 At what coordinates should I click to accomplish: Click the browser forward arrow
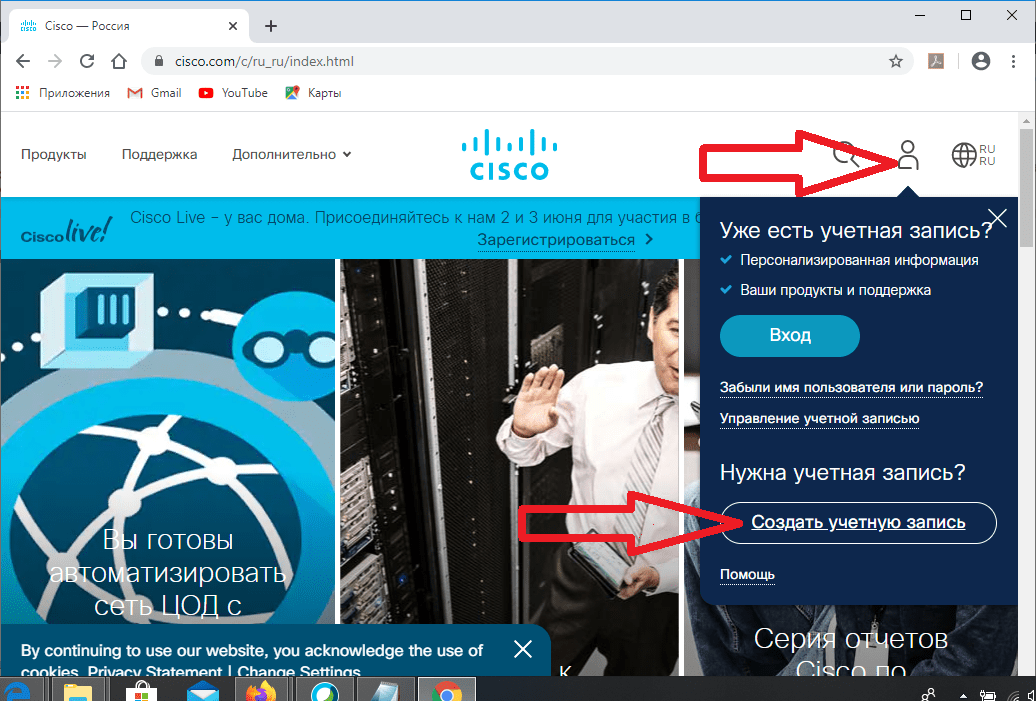click(55, 61)
